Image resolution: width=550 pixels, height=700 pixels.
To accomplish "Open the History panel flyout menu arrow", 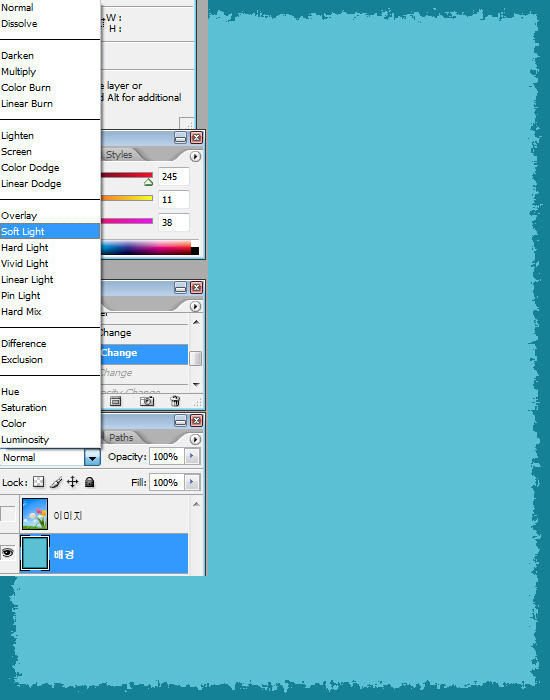I will [x=195, y=307].
